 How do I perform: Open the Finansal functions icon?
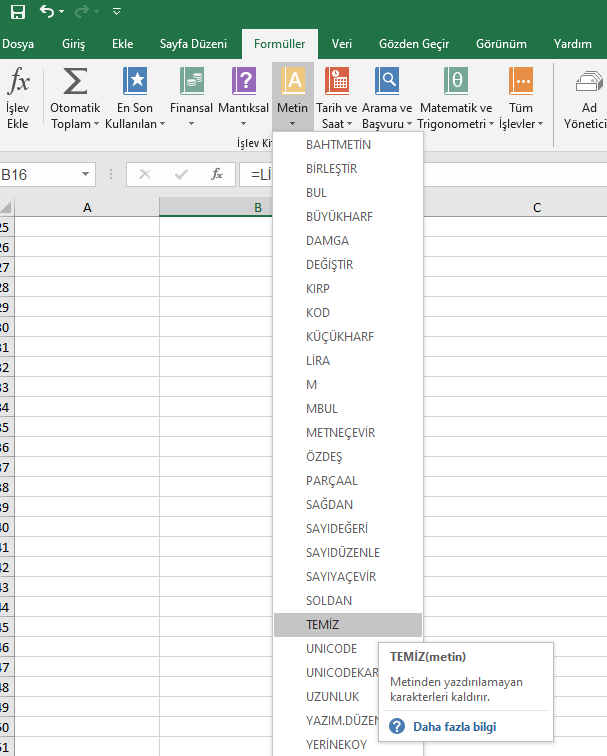tap(191, 81)
